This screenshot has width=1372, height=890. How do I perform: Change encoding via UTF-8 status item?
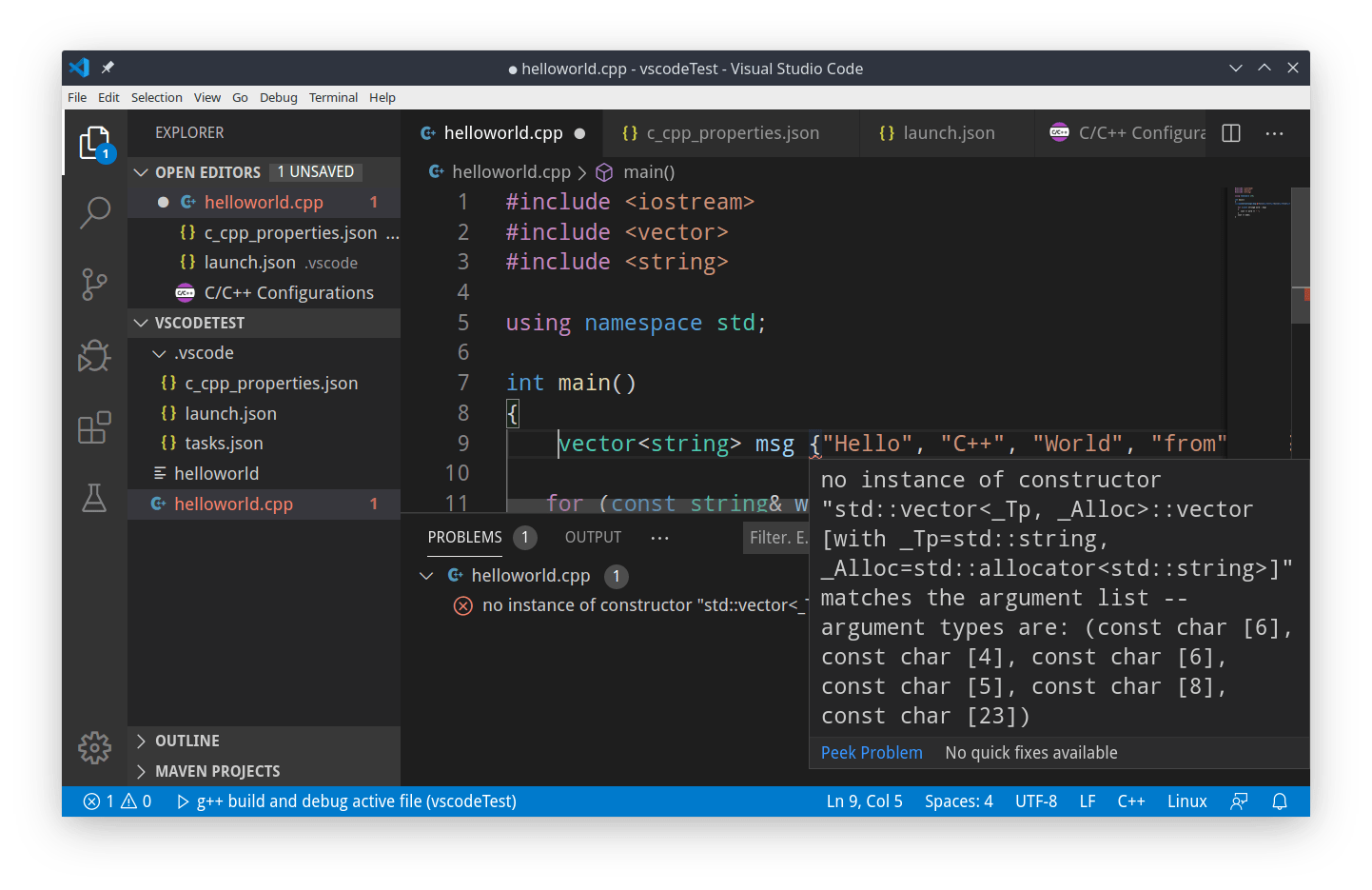coord(1036,801)
